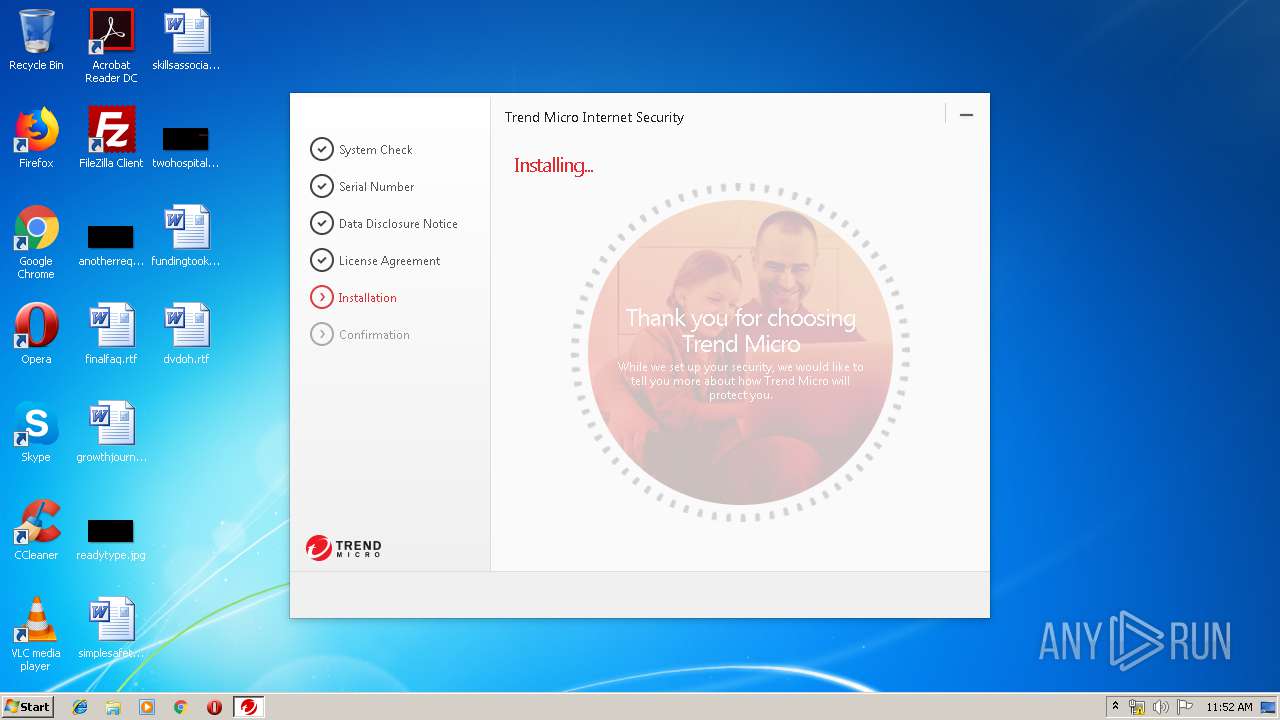Screen dimensions: 1280x720
Task: Click the Show Desktop taskbar icon
Action: coord(1269,707)
